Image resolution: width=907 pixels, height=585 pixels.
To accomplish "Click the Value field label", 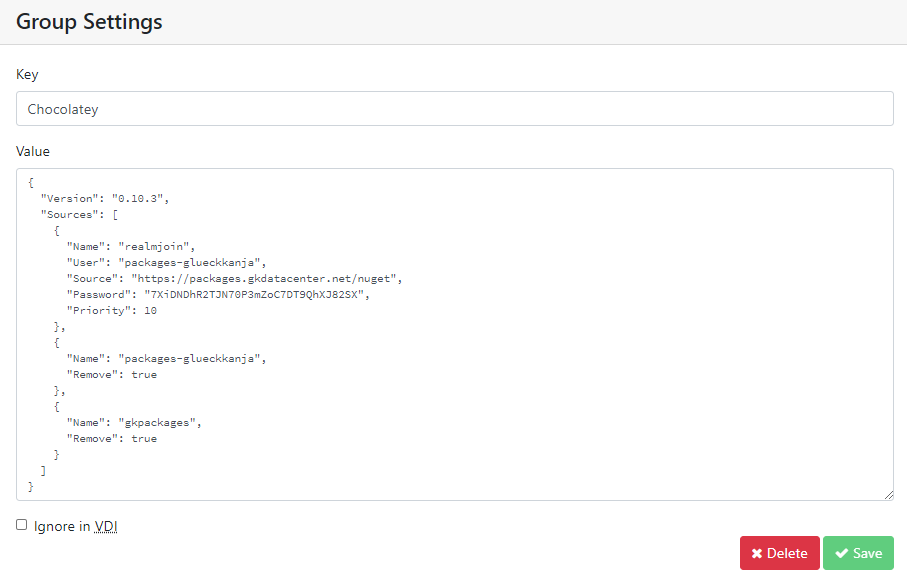I will coord(33,151).
